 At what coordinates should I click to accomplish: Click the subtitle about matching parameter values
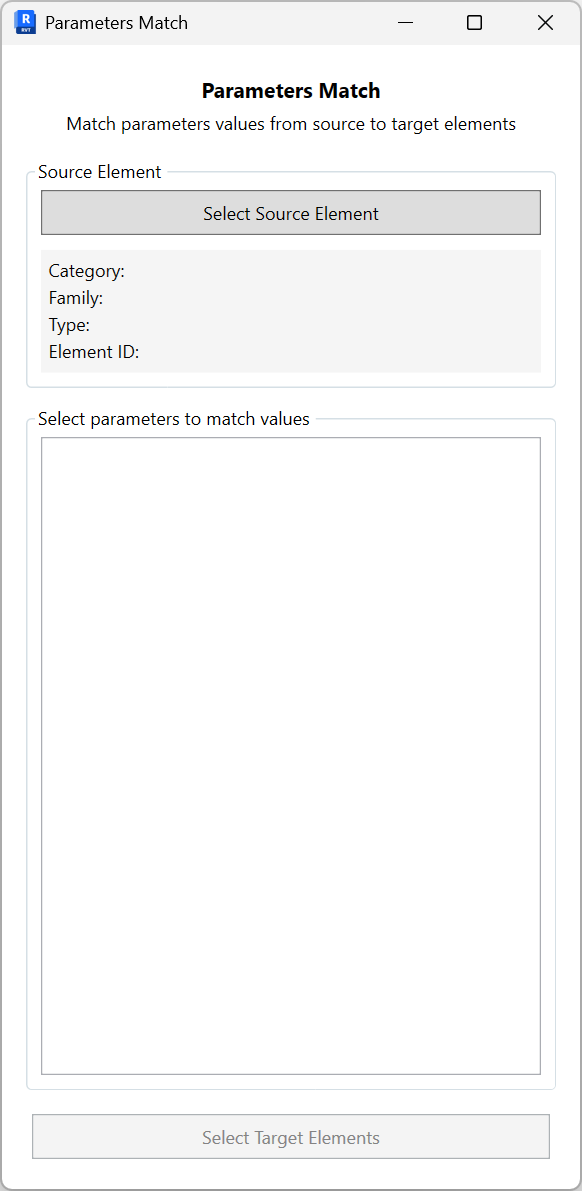click(x=291, y=124)
